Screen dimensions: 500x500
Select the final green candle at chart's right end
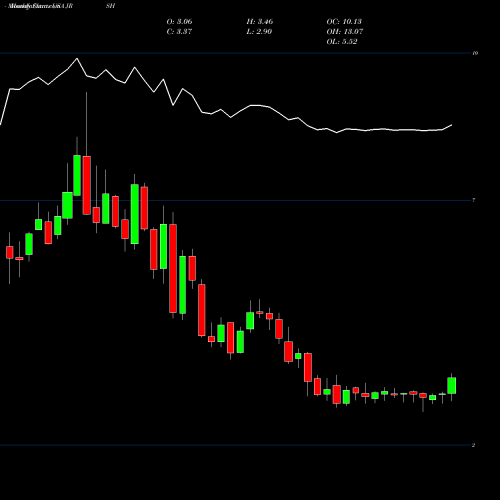[x=452, y=385]
